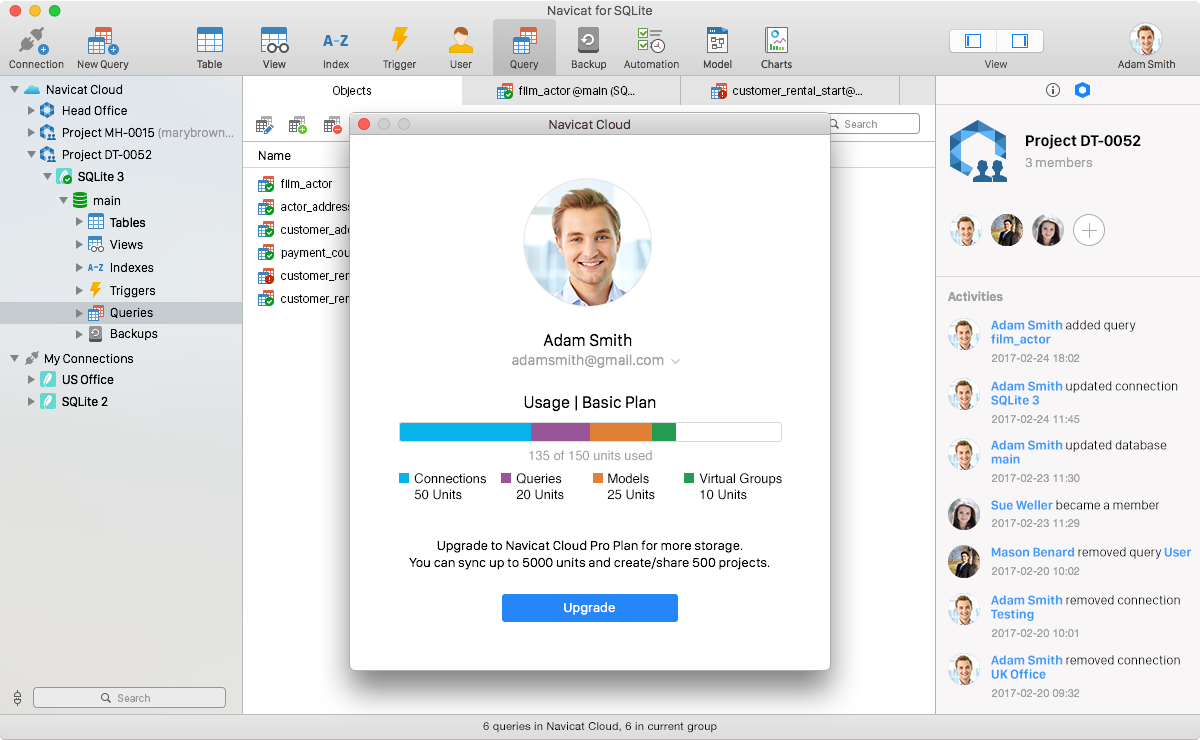Toggle left pane visibility in View control
This screenshot has height=740, width=1200.
(973, 41)
